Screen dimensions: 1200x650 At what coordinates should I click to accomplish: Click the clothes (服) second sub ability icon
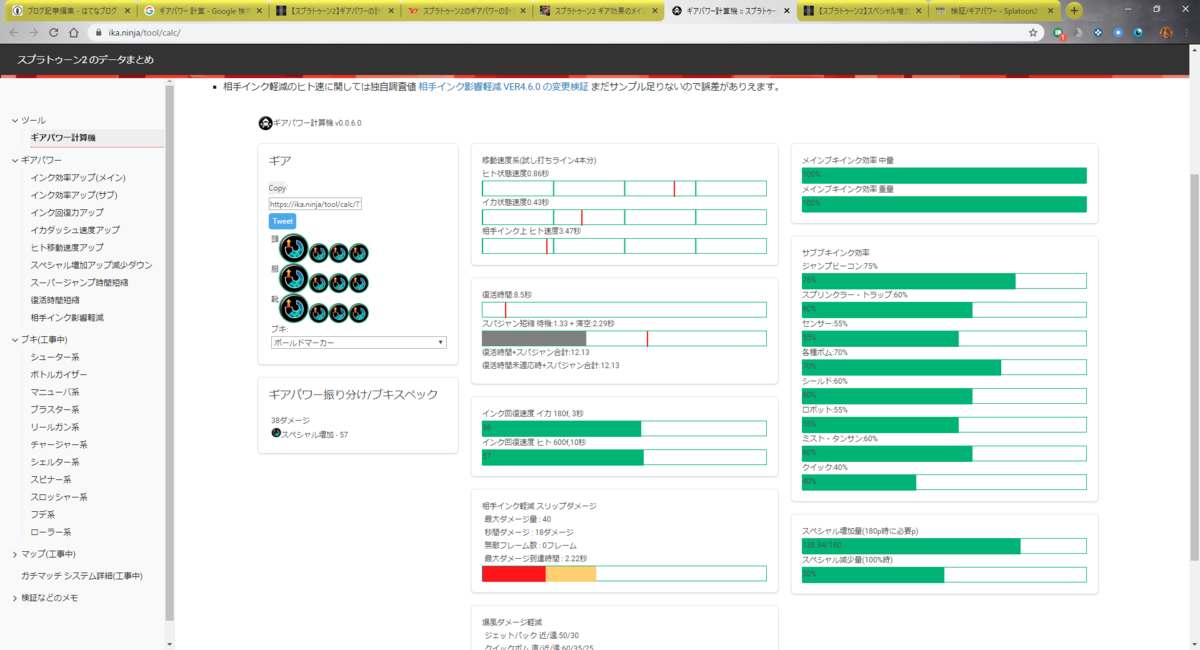(x=339, y=282)
